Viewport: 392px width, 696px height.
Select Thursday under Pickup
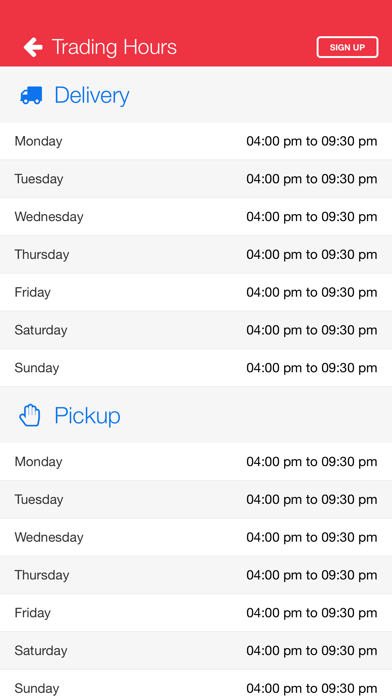tap(42, 575)
